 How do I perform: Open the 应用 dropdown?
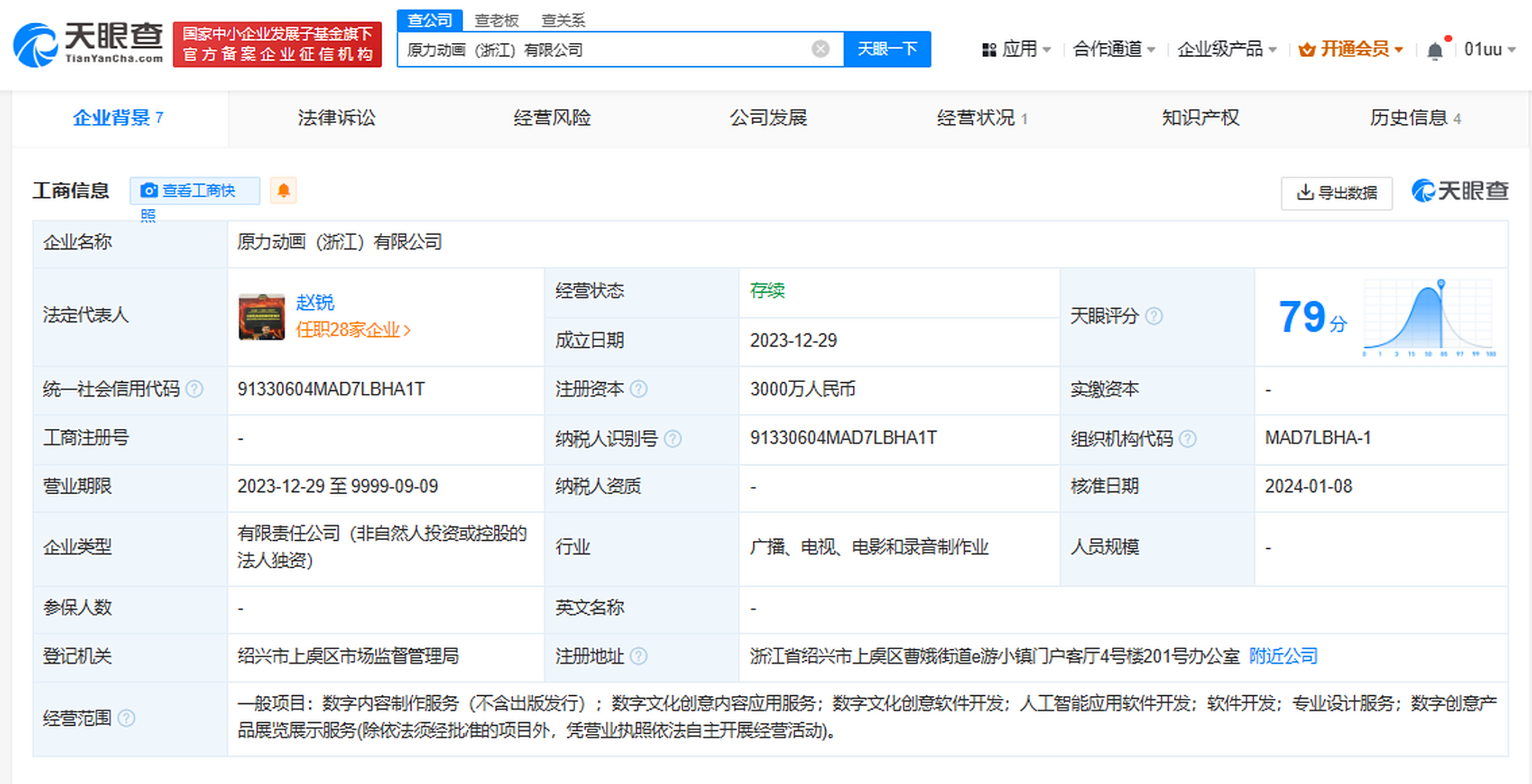pos(1020,49)
